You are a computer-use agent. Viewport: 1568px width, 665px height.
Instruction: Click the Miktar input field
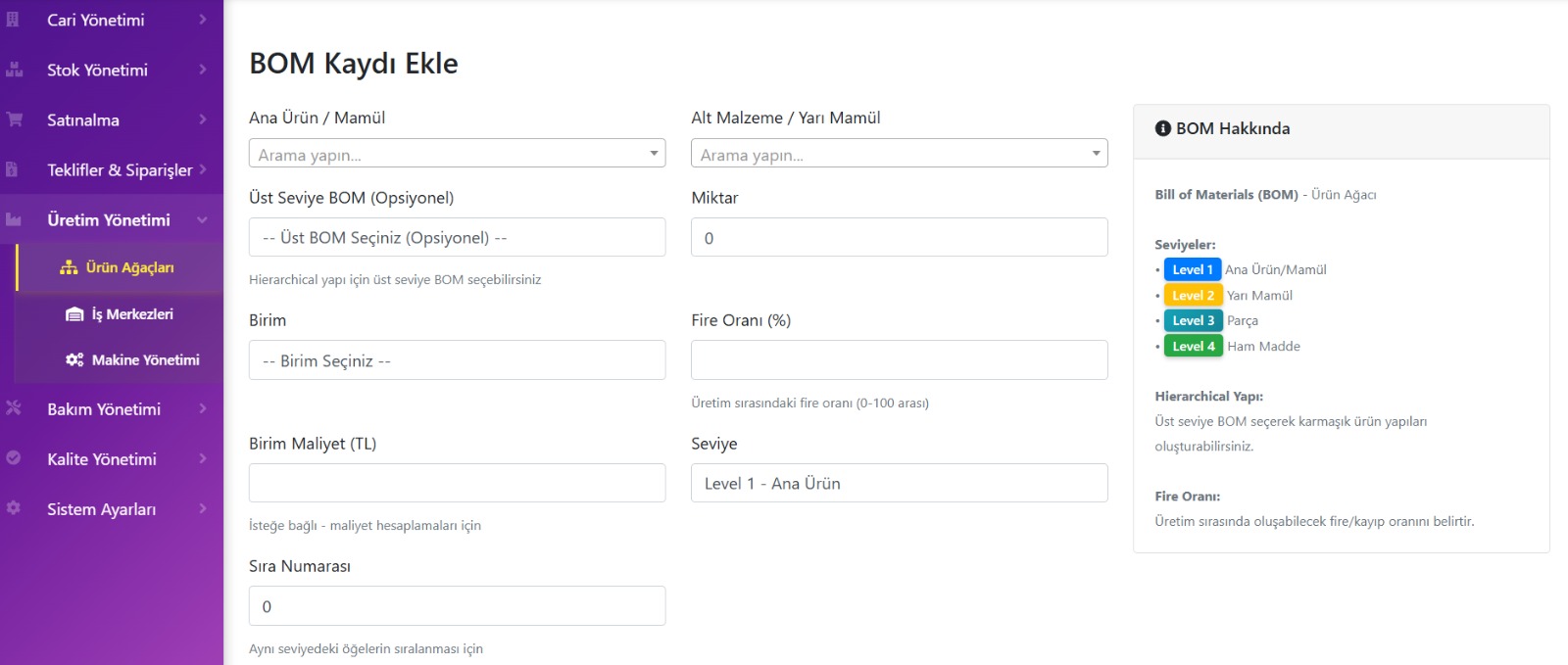tap(899, 238)
